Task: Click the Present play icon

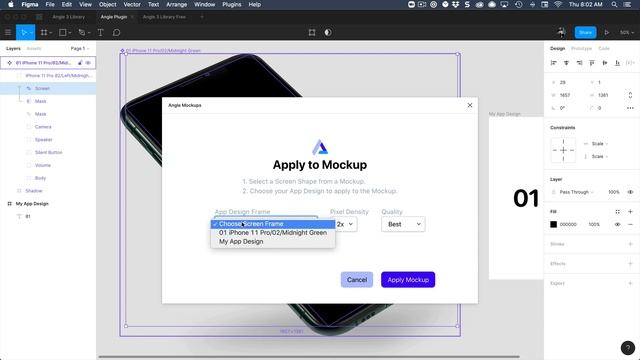Action: [x=607, y=32]
